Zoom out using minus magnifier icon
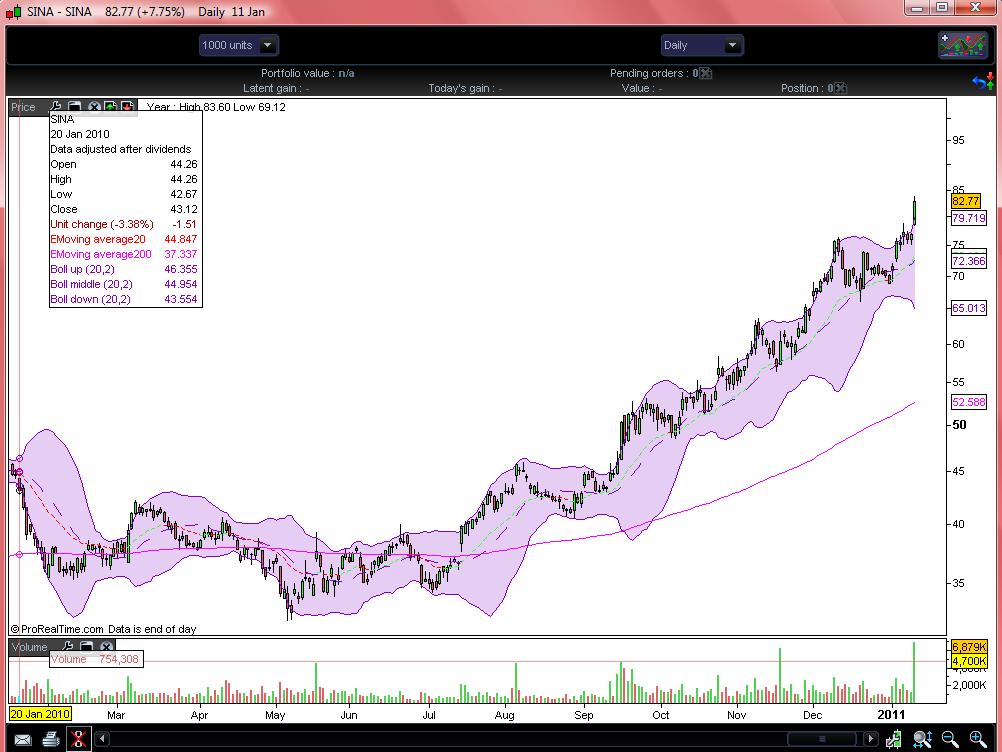This screenshot has height=752, width=1002. pyautogui.click(x=951, y=740)
